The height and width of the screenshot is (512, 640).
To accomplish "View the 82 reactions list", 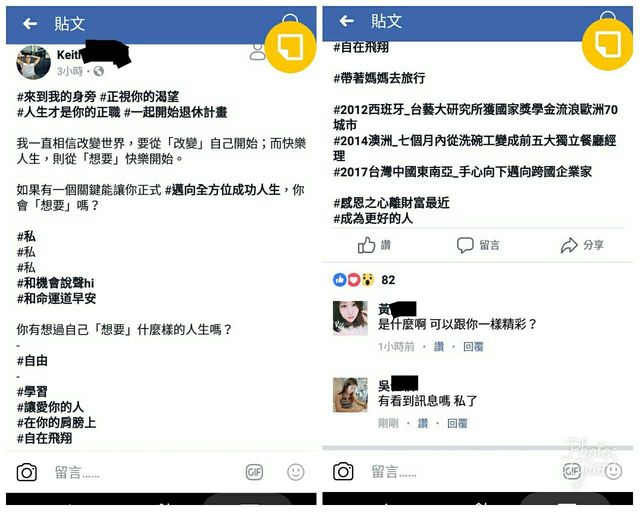I will pos(364,280).
